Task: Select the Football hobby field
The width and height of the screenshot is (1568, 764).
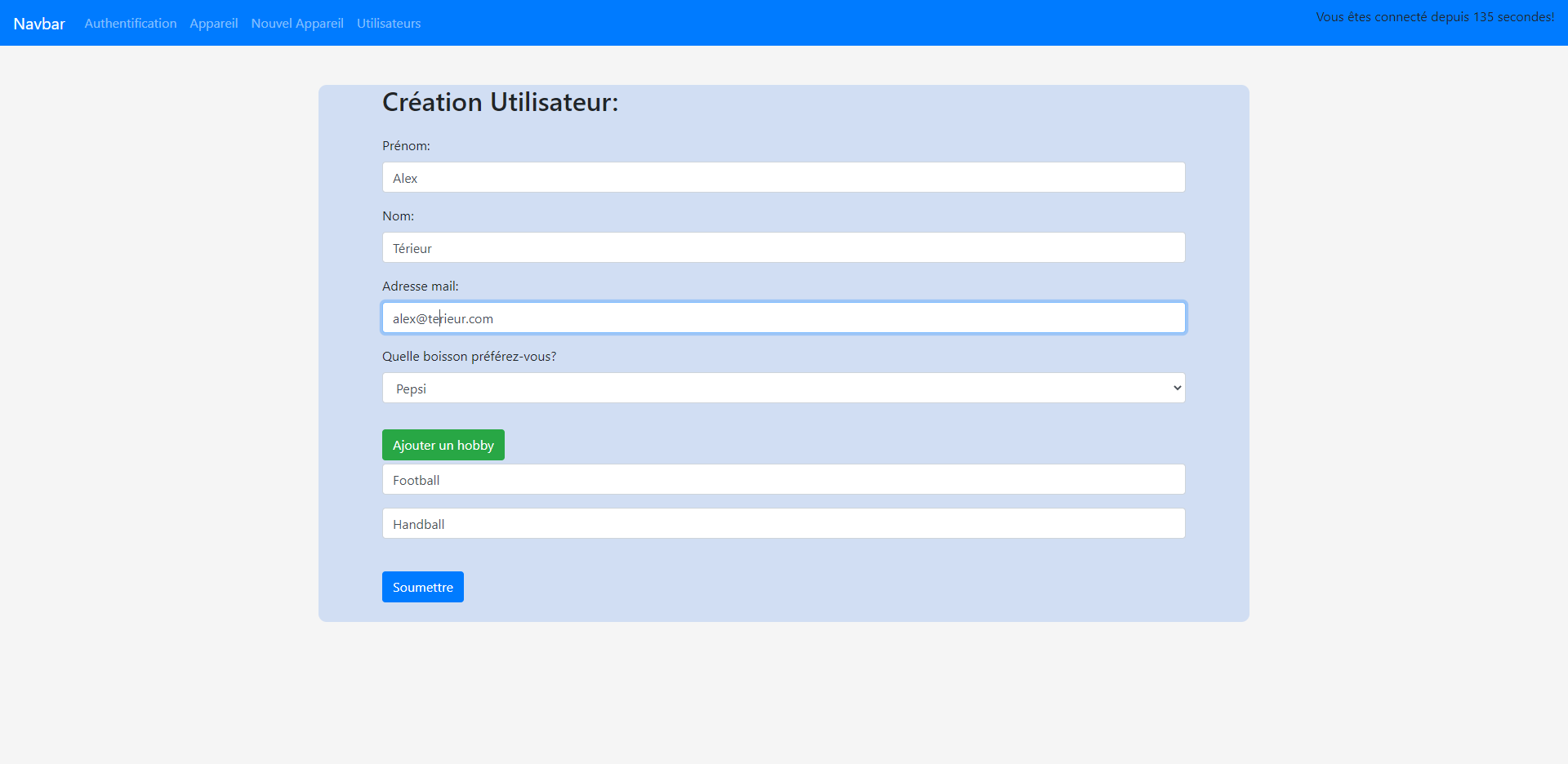Action: 783,480
